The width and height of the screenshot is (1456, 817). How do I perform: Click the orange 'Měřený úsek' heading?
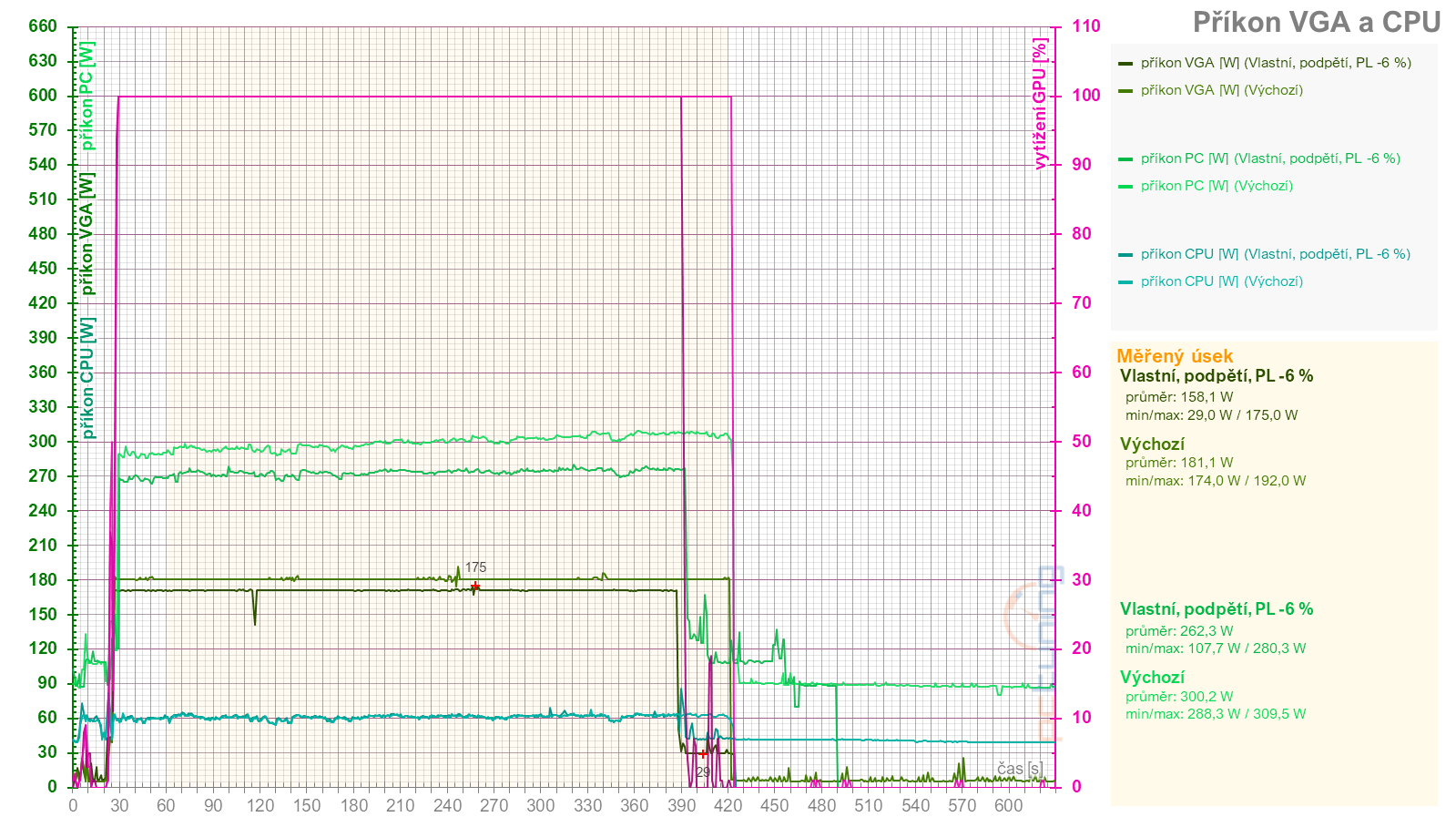[x=1175, y=356]
